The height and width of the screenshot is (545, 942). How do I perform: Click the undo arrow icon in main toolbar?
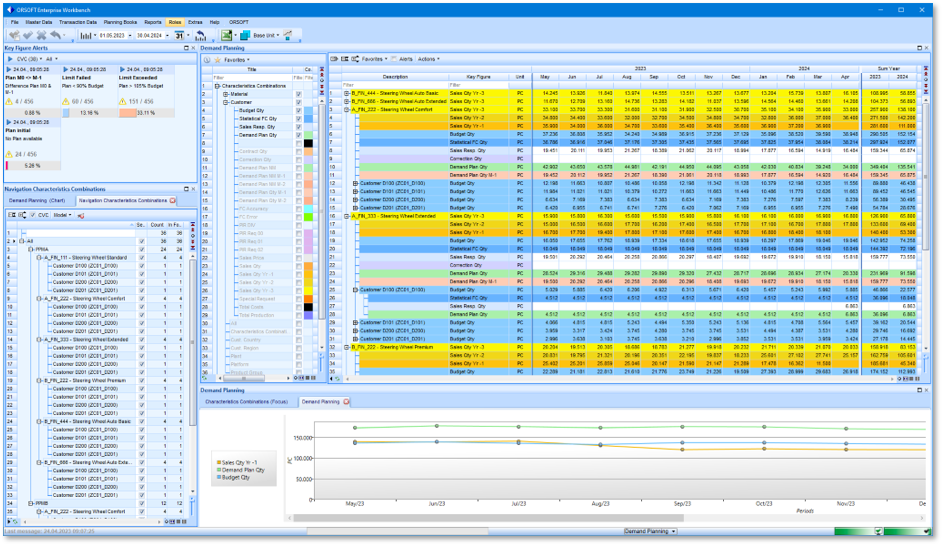(55, 35)
